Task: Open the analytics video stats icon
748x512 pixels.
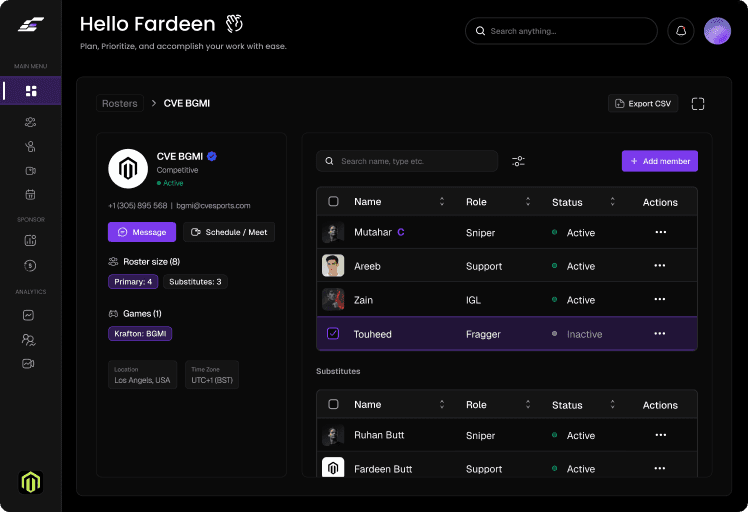Action: (29, 364)
